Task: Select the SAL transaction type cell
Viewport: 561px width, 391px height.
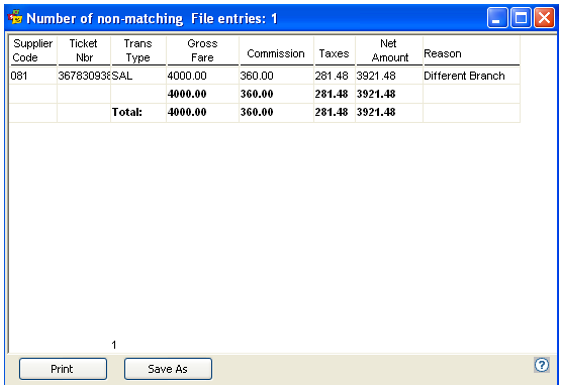Action: (x=138, y=76)
